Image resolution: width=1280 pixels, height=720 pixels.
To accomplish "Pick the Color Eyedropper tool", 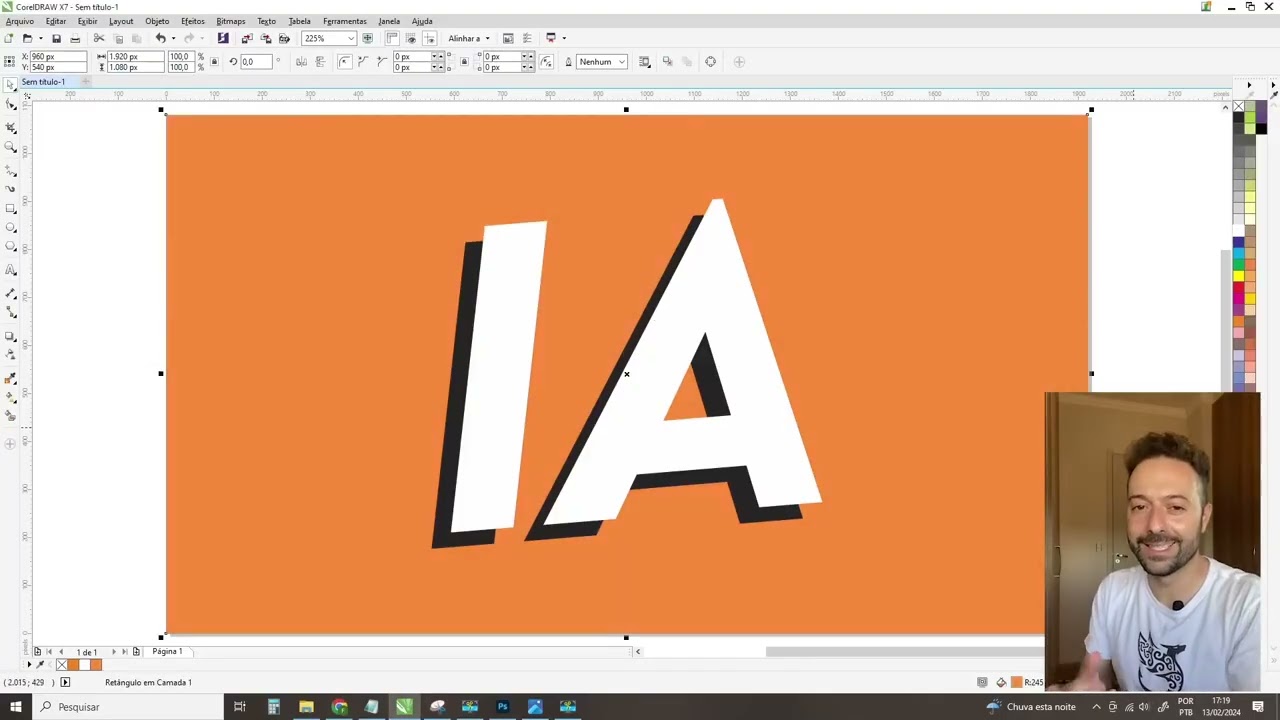I will pos(11,378).
